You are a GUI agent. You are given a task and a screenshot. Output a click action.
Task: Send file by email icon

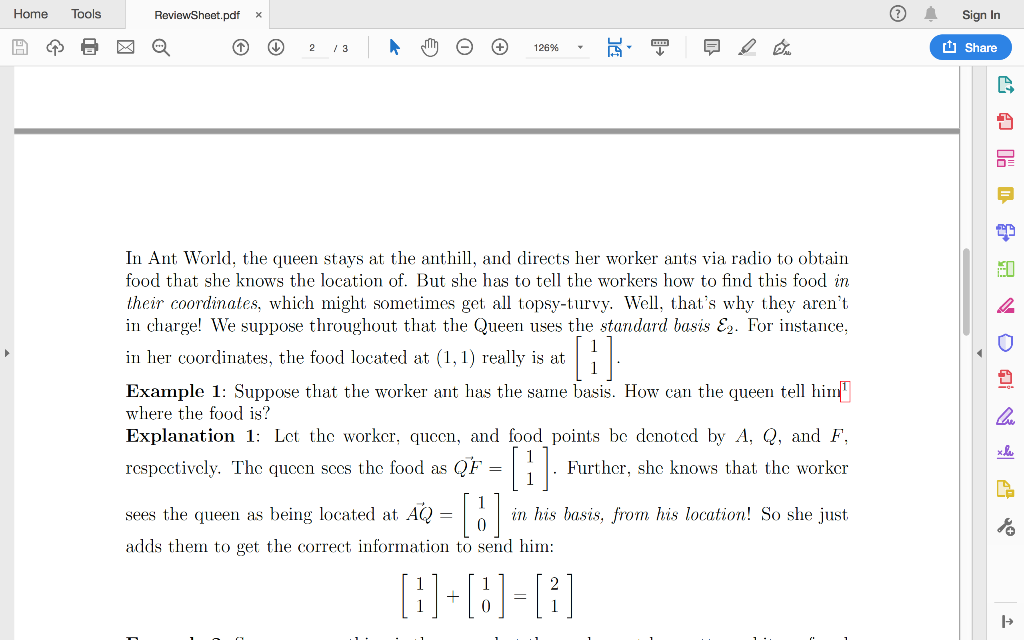click(125, 47)
